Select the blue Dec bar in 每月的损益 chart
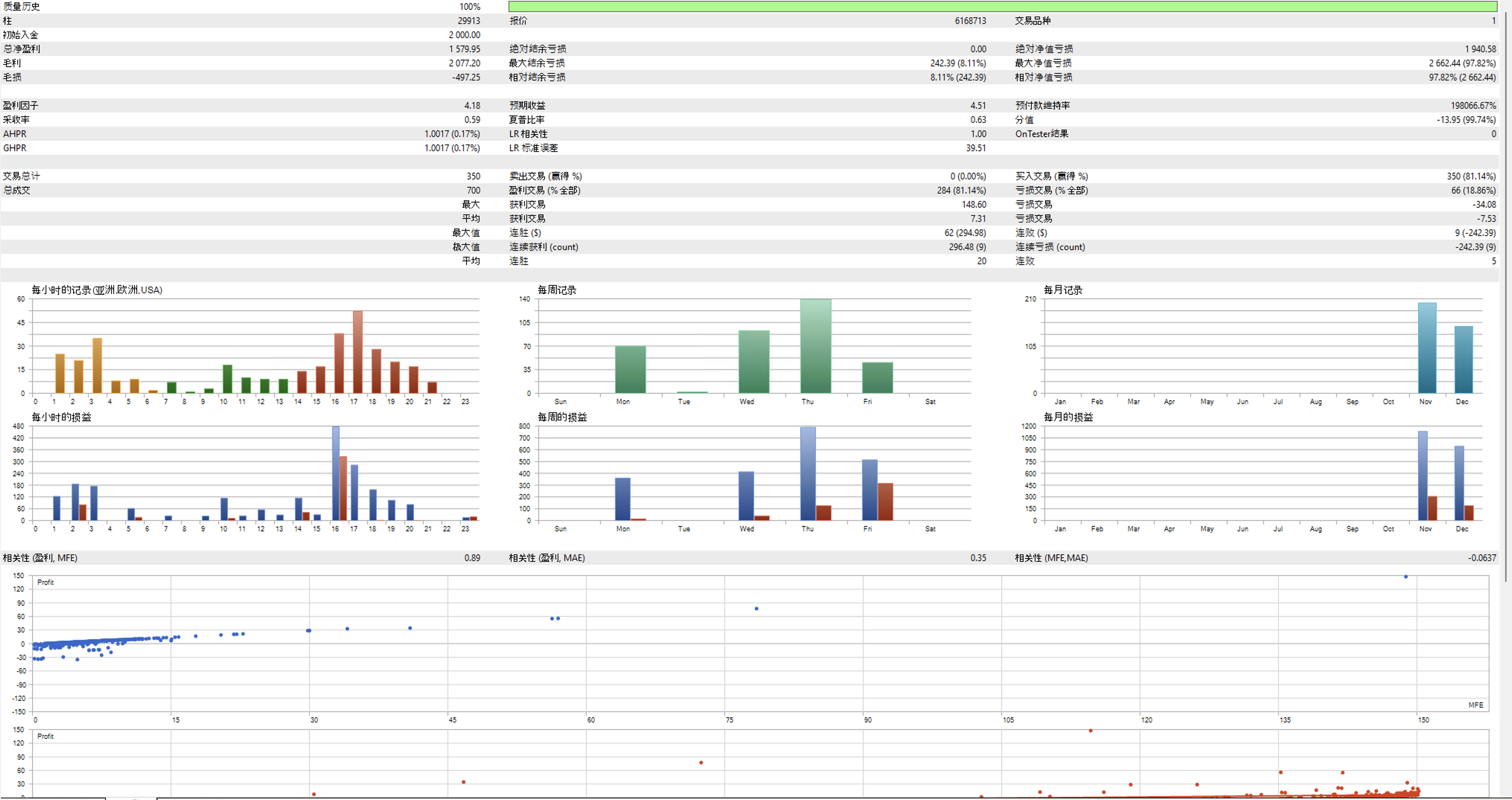The height and width of the screenshot is (800, 1512). click(1459, 483)
